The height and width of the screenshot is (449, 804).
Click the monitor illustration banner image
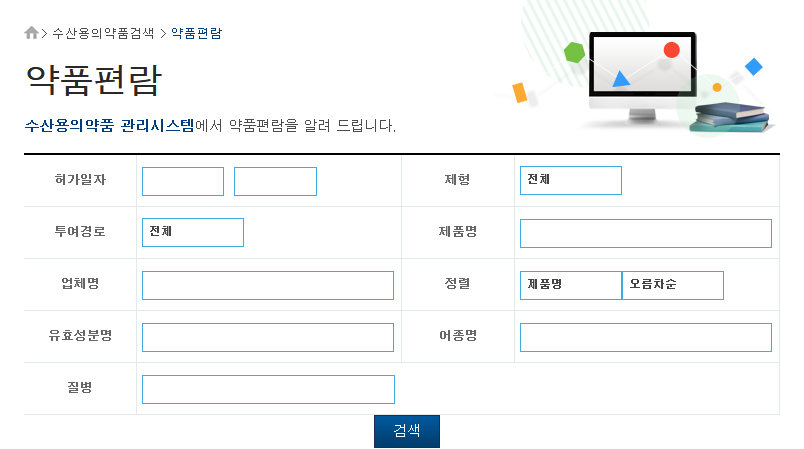coord(636,69)
